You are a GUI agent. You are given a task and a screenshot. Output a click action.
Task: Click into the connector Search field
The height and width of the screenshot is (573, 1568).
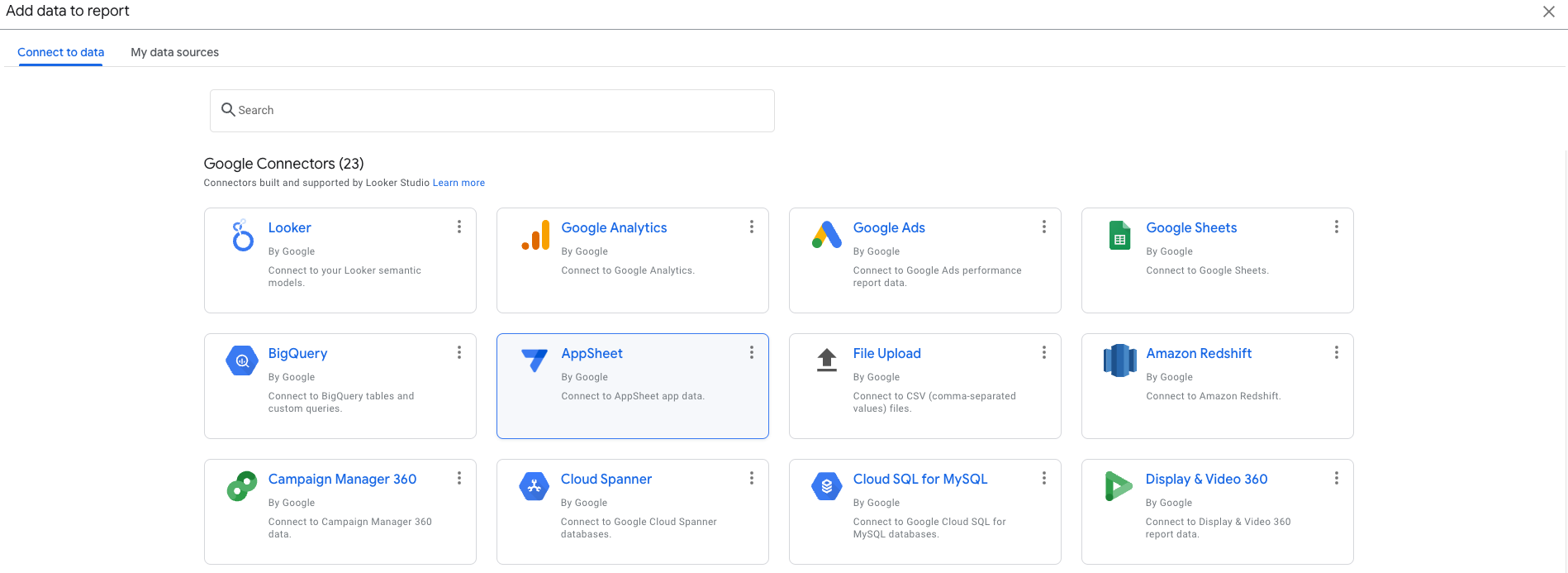492,111
